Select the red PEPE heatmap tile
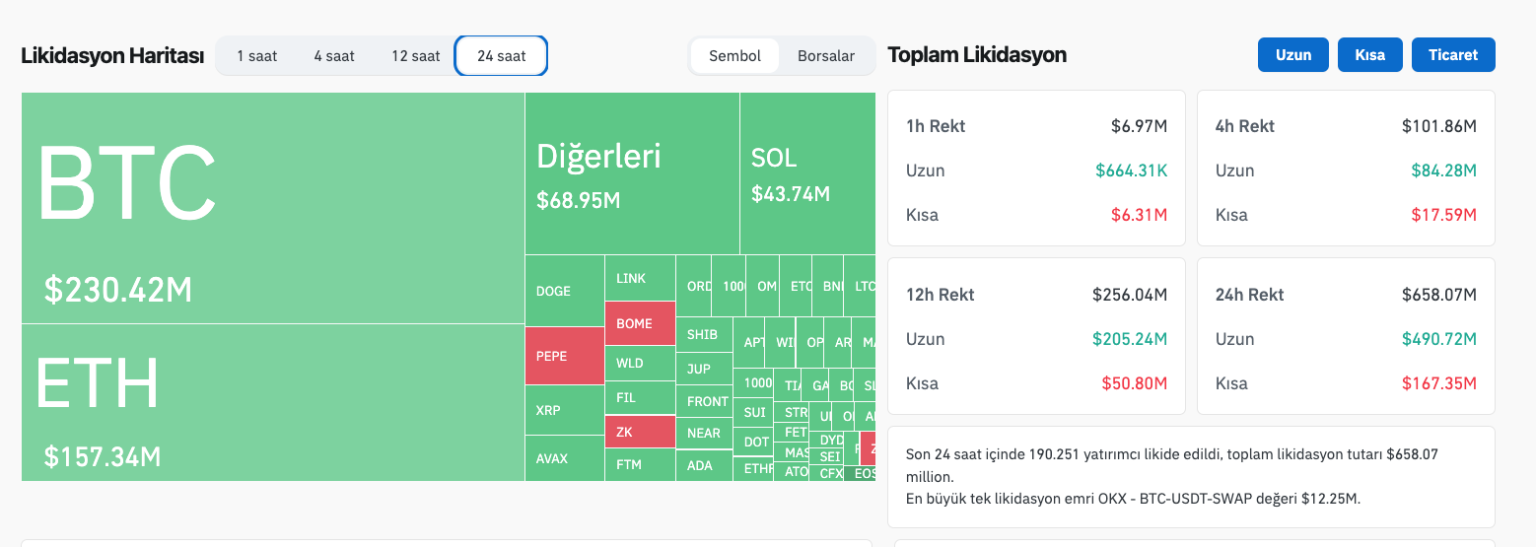 point(564,356)
